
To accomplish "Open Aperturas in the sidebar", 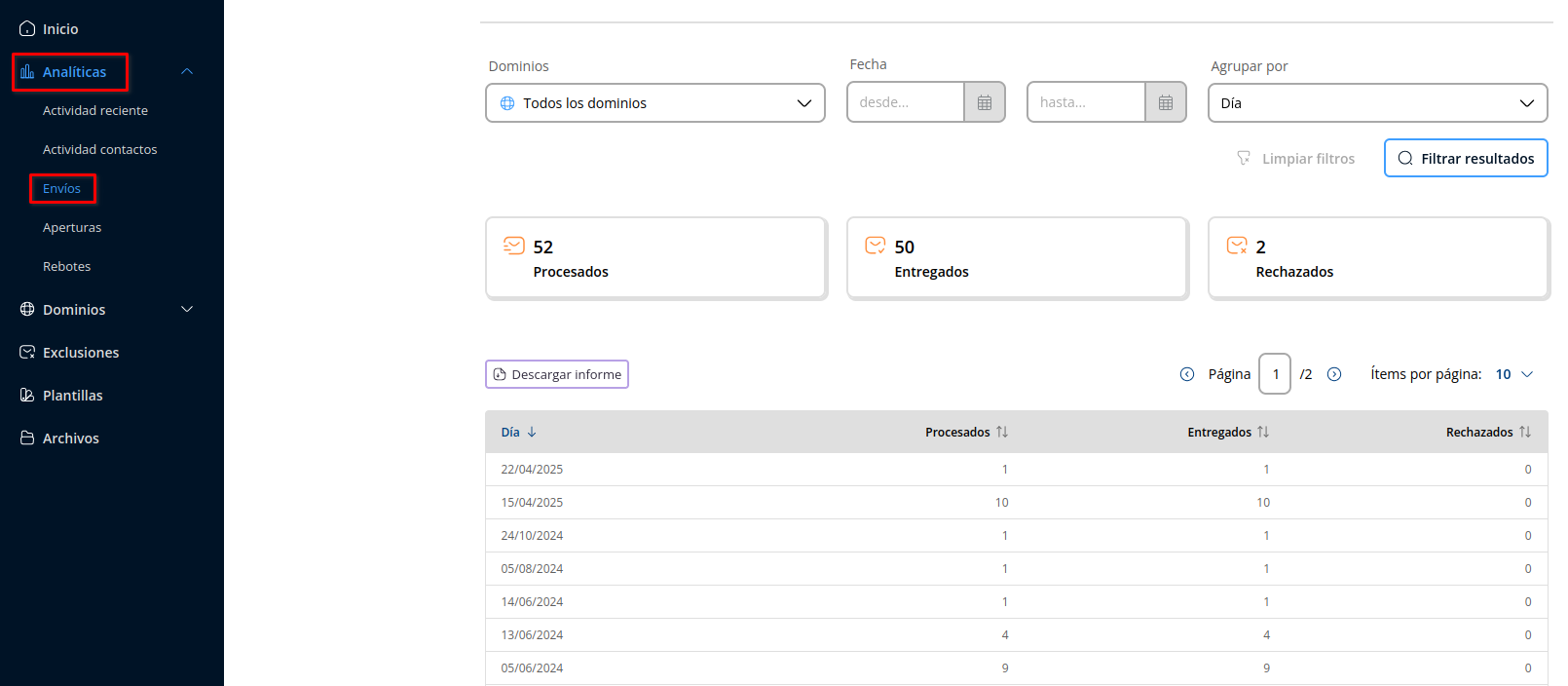I will [72, 228].
